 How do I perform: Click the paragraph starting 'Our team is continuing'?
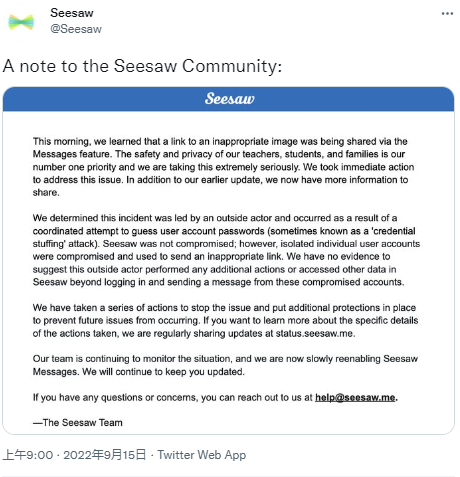[225, 365]
